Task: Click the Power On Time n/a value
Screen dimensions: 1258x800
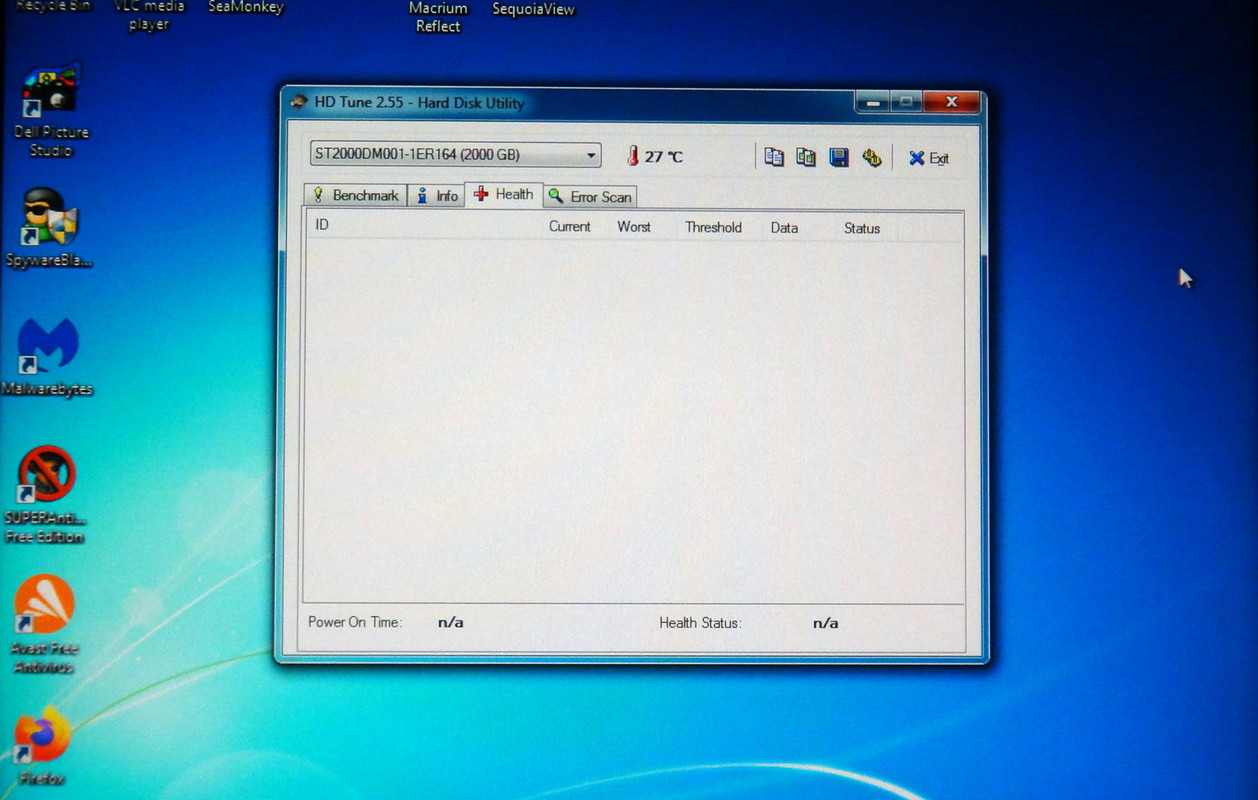Action: 450,622
